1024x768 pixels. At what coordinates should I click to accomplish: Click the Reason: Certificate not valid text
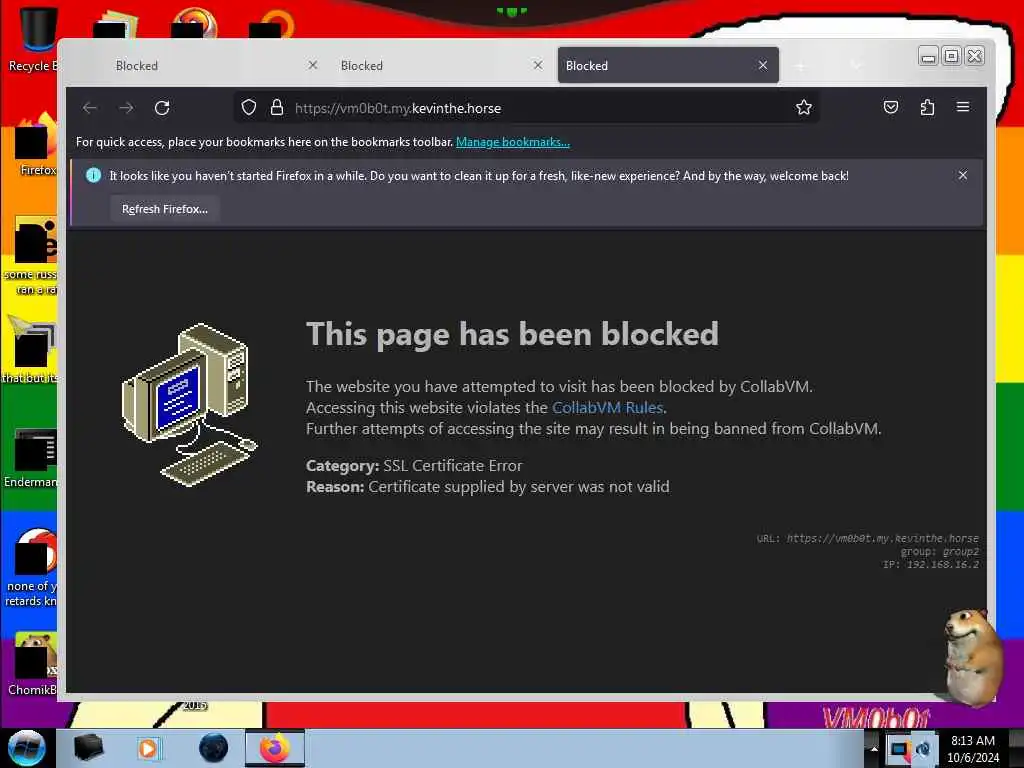(487, 487)
